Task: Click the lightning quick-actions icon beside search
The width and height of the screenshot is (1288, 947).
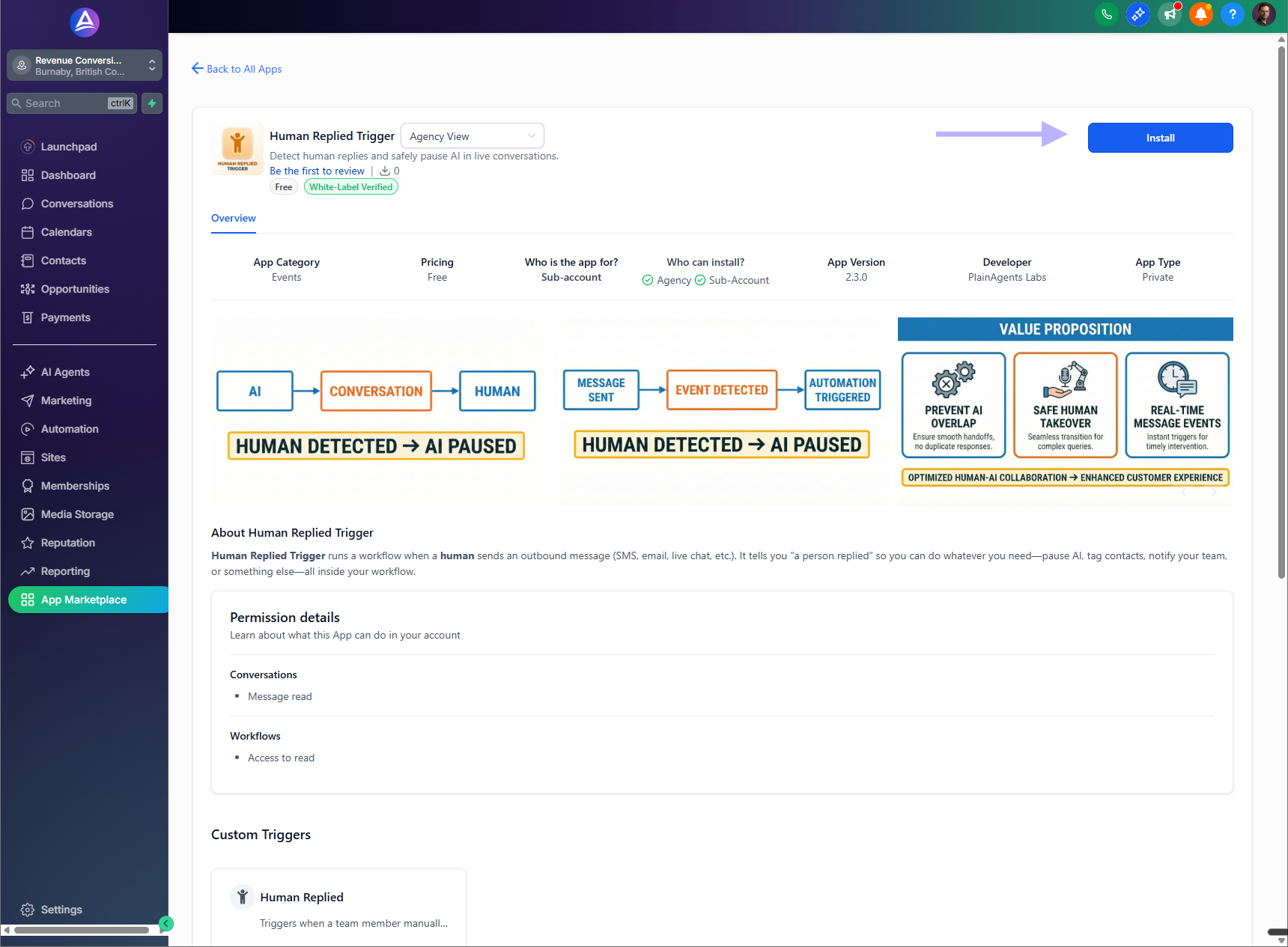Action: point(151,103)
